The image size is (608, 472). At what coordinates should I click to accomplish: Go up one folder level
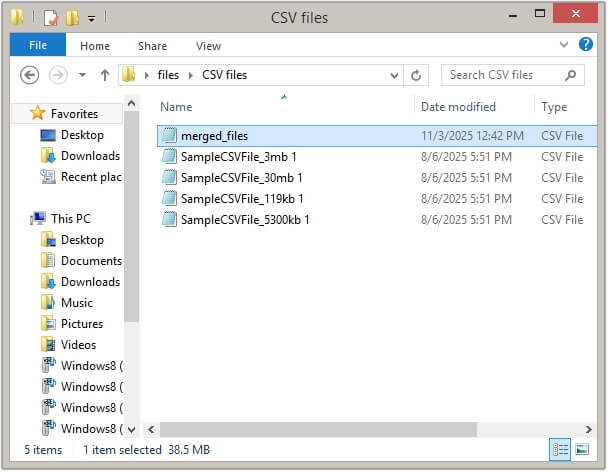click(x=105, y=75)
